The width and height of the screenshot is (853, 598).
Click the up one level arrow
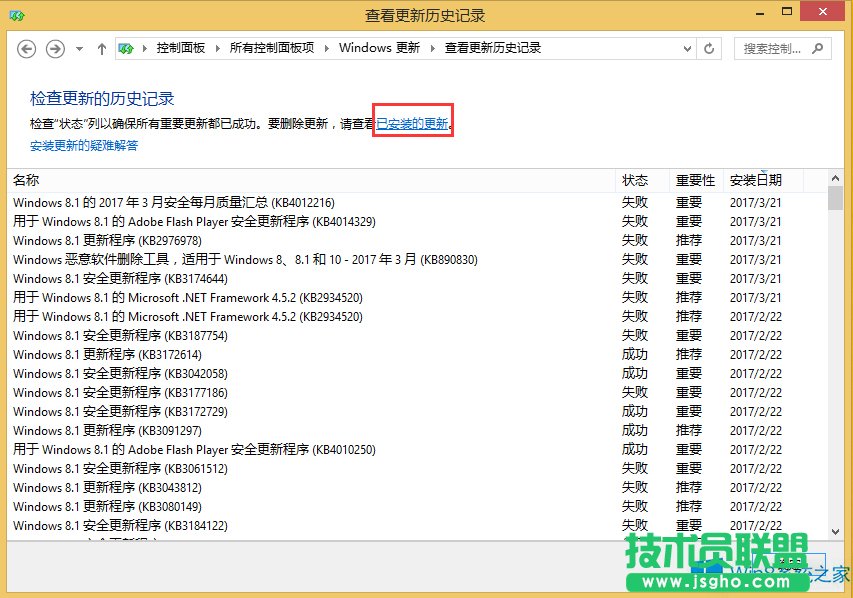101,48
